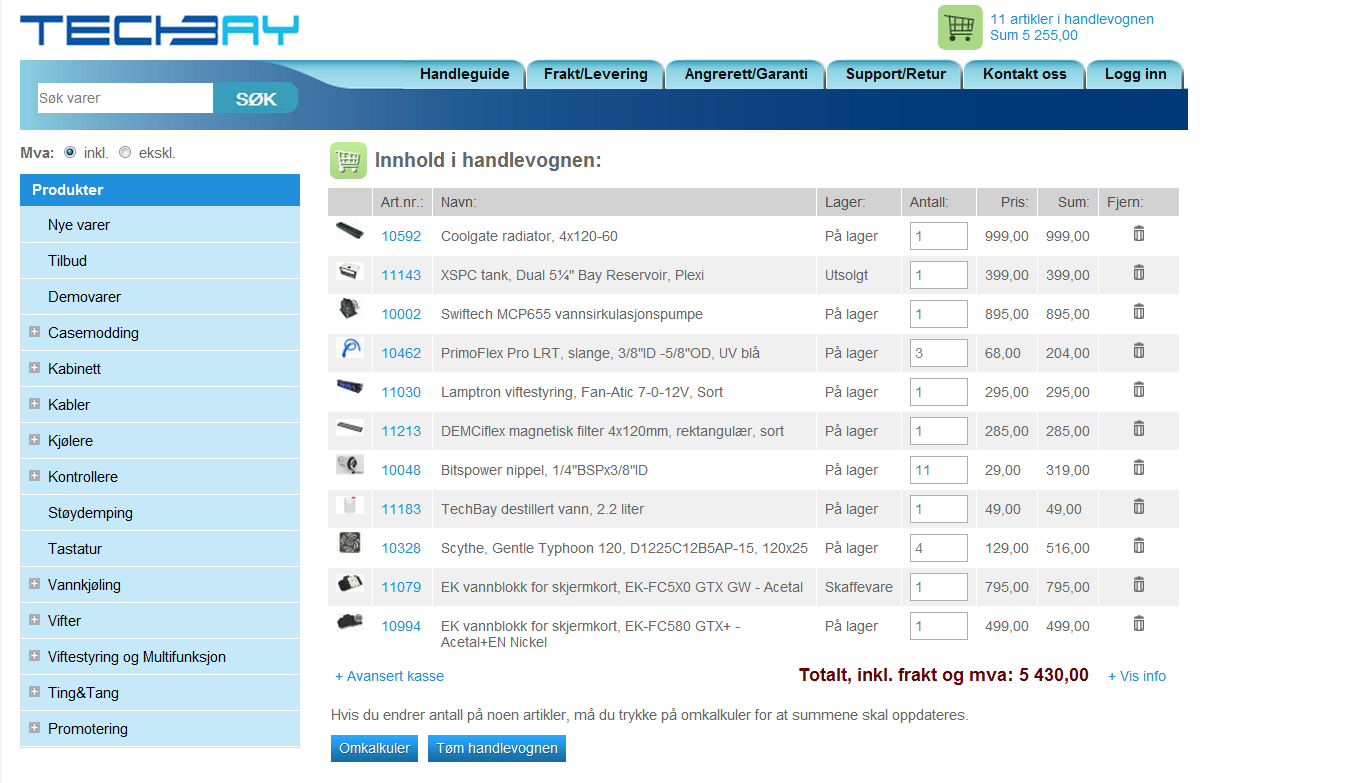The image size is (1366, 783).
Task: Click the Omkalkuler button
Action: pyautogui.click(x=374, y=748)
